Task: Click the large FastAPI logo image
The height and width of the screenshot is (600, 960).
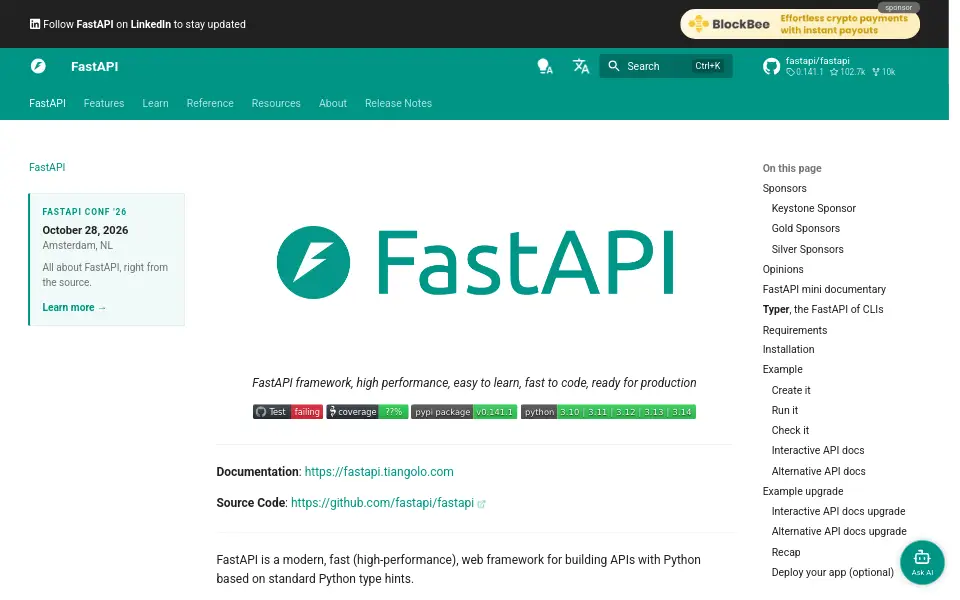Action: [475, 263]
